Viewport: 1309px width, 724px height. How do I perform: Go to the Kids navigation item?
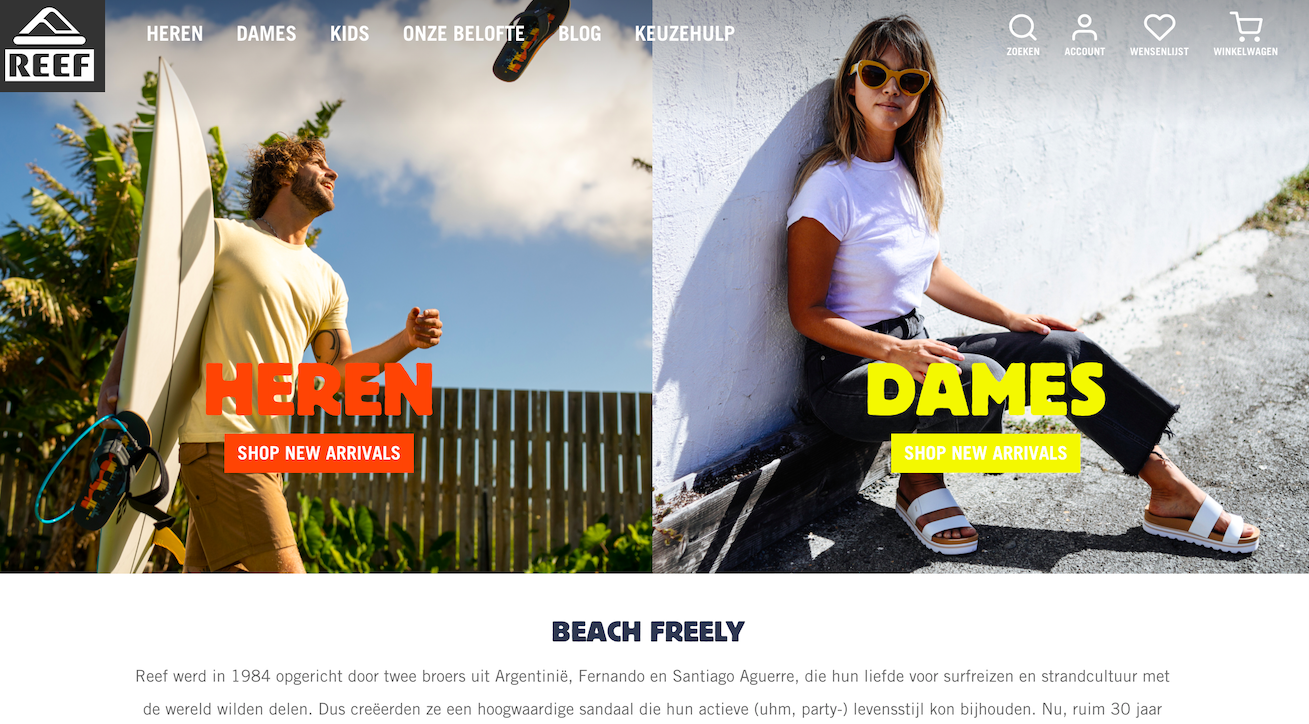click(350, 33)
